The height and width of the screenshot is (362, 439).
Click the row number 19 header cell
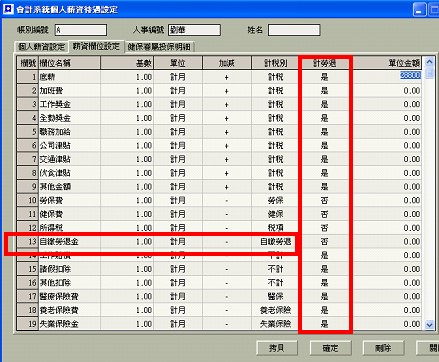pyautogui.click(x=28, y=324)
